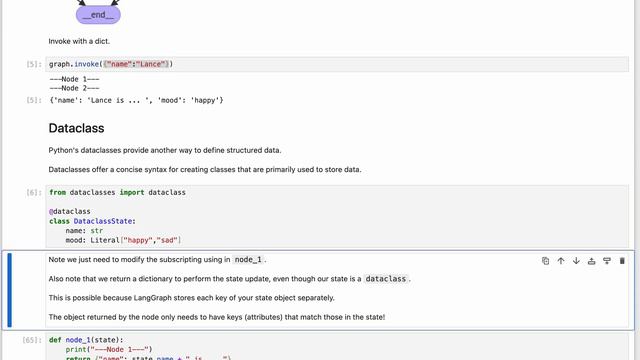This screenshot has height=360, width=640.
Task: Select the dataclass import code cell
Action: click(x=337, y=216)
